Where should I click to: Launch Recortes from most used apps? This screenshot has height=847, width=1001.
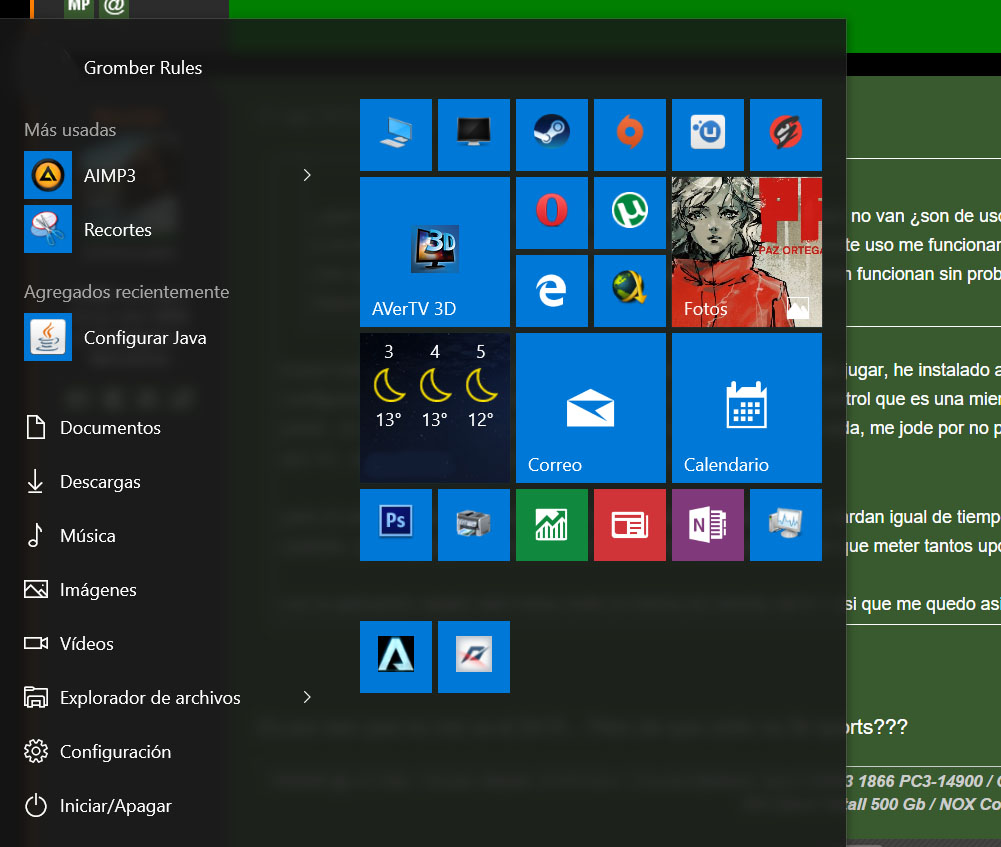117,230
